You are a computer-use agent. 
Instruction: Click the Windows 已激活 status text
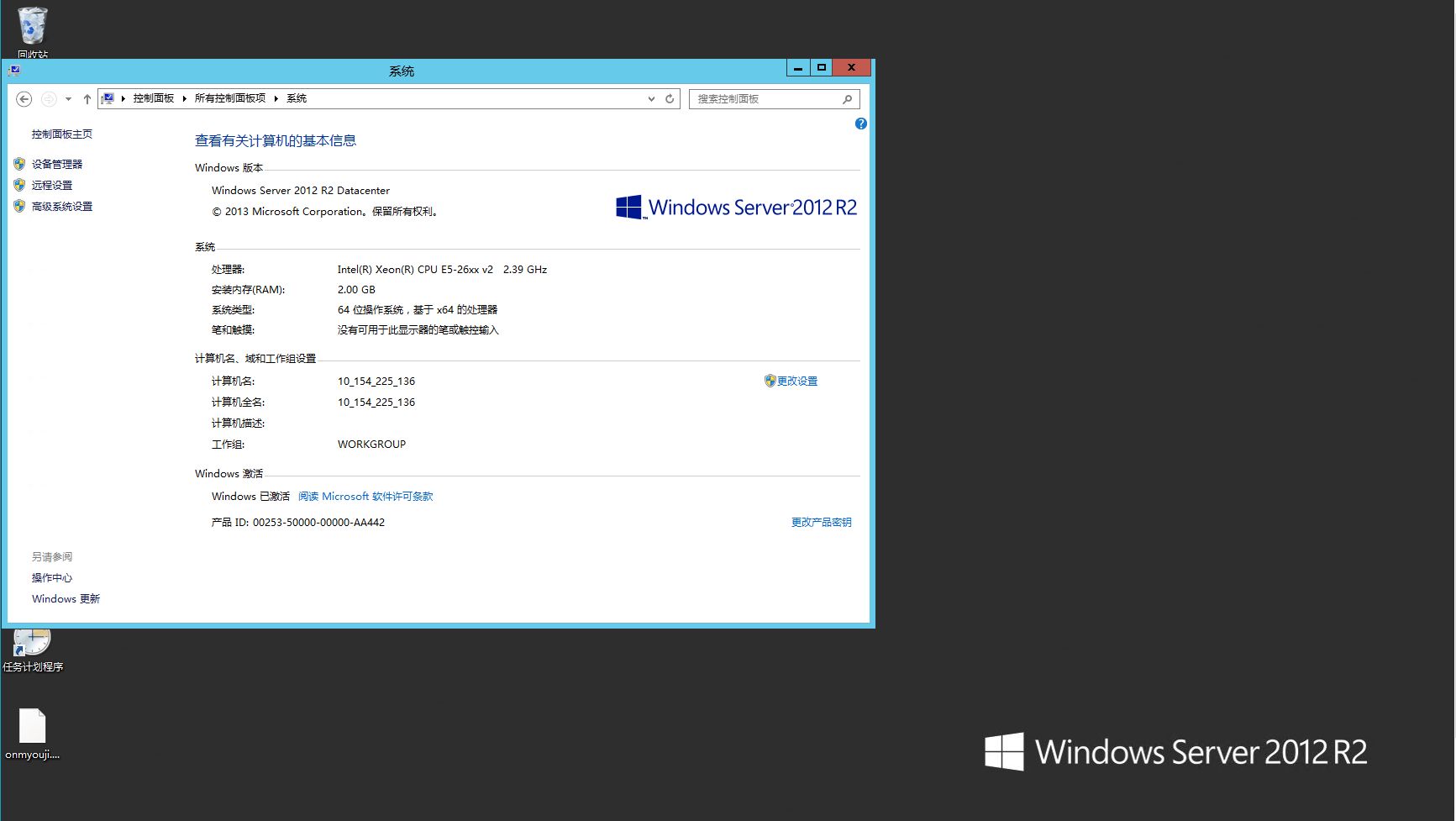click(250, 497)
